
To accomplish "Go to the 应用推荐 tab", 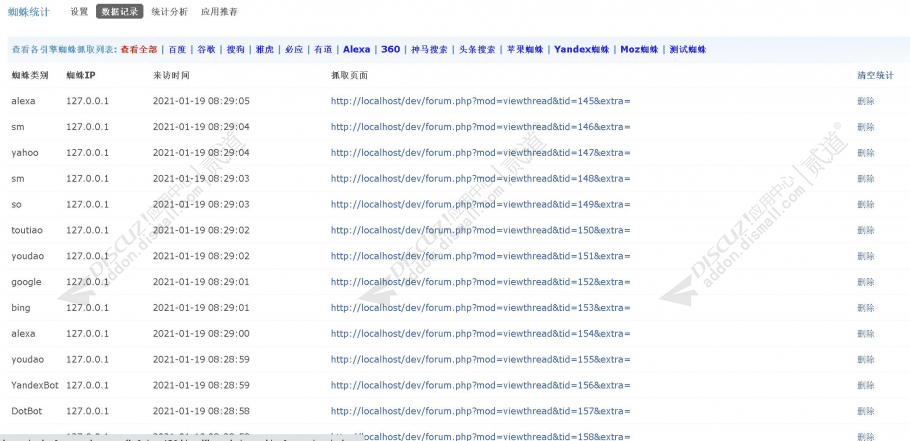I will click(x=219, y=12).
